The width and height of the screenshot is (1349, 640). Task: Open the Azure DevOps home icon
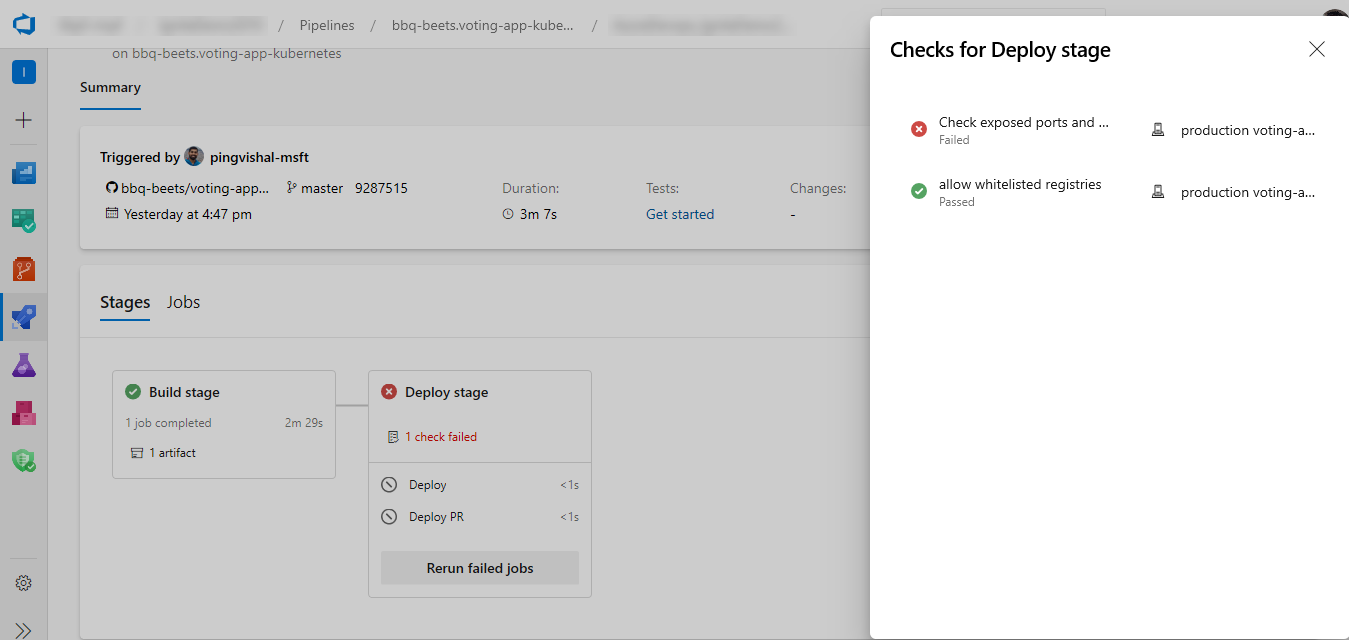(x=23, y=24)
